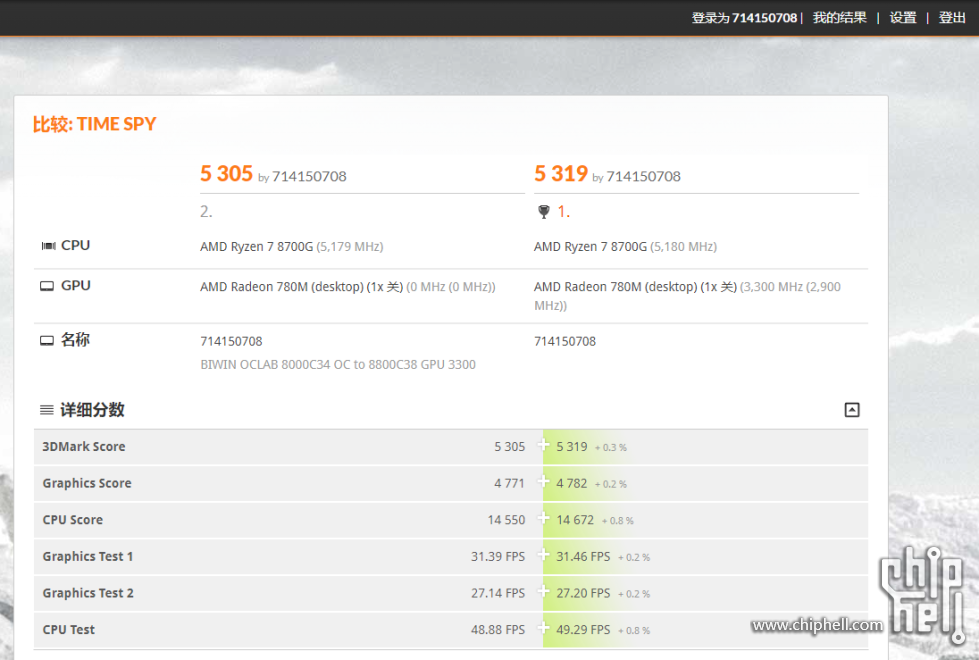Click the Graphics Score value 4 771
Viewport: 979px width, 660px height.
click(x=509, y=483)
